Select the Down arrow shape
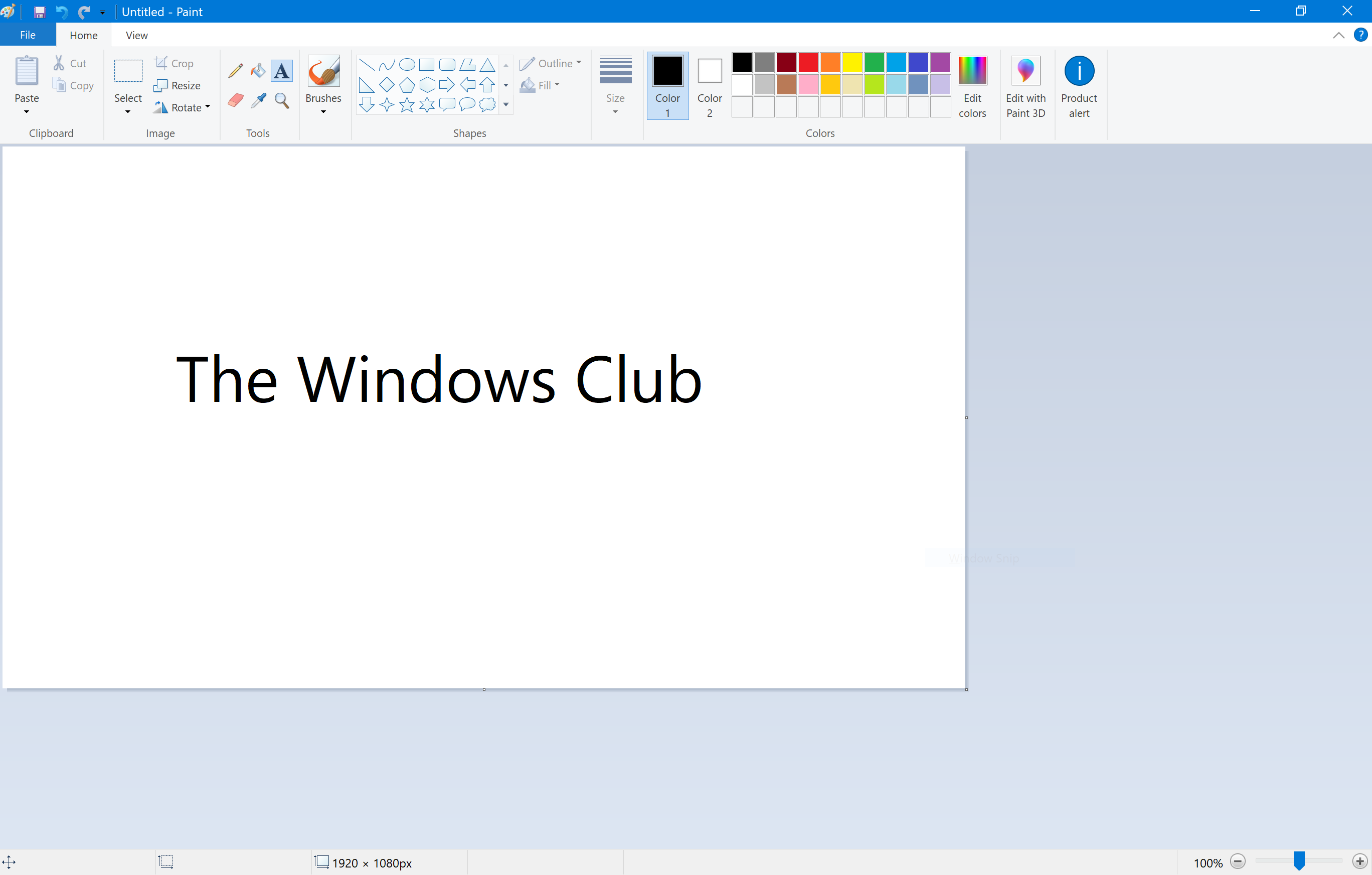This screenshot has width=1372, height=875. (367, 104)
